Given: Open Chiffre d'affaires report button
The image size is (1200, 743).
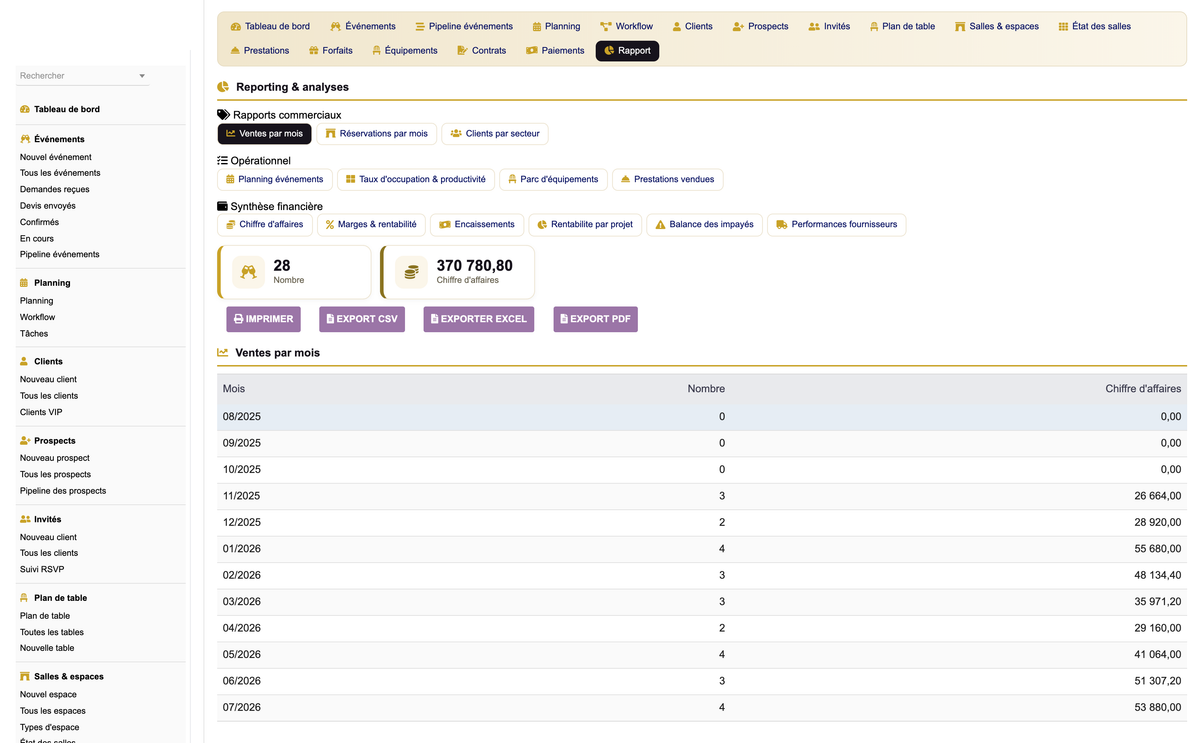Looking at the screenshot, I should coord(265,225).
